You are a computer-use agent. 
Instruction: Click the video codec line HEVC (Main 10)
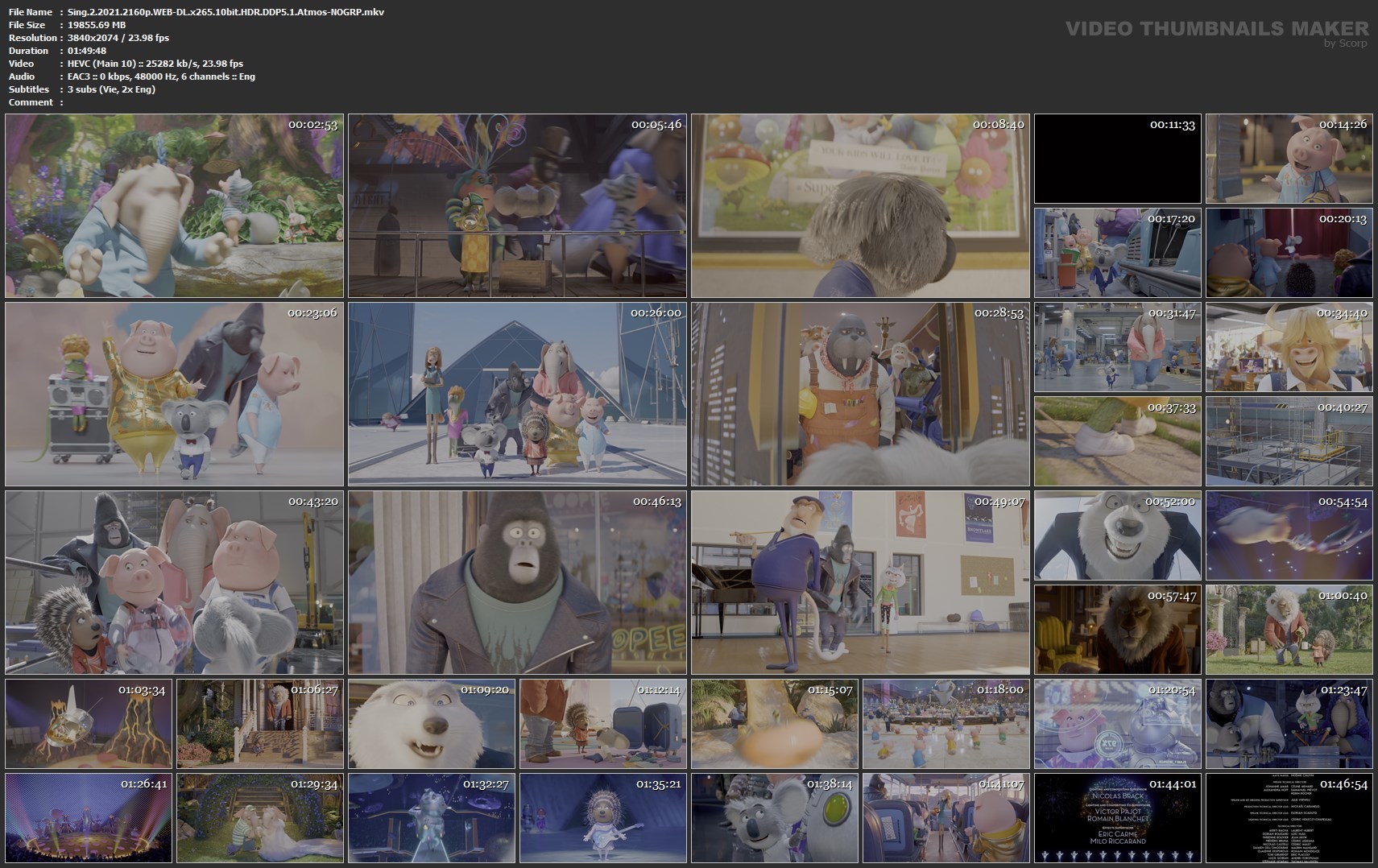[155, 64]
